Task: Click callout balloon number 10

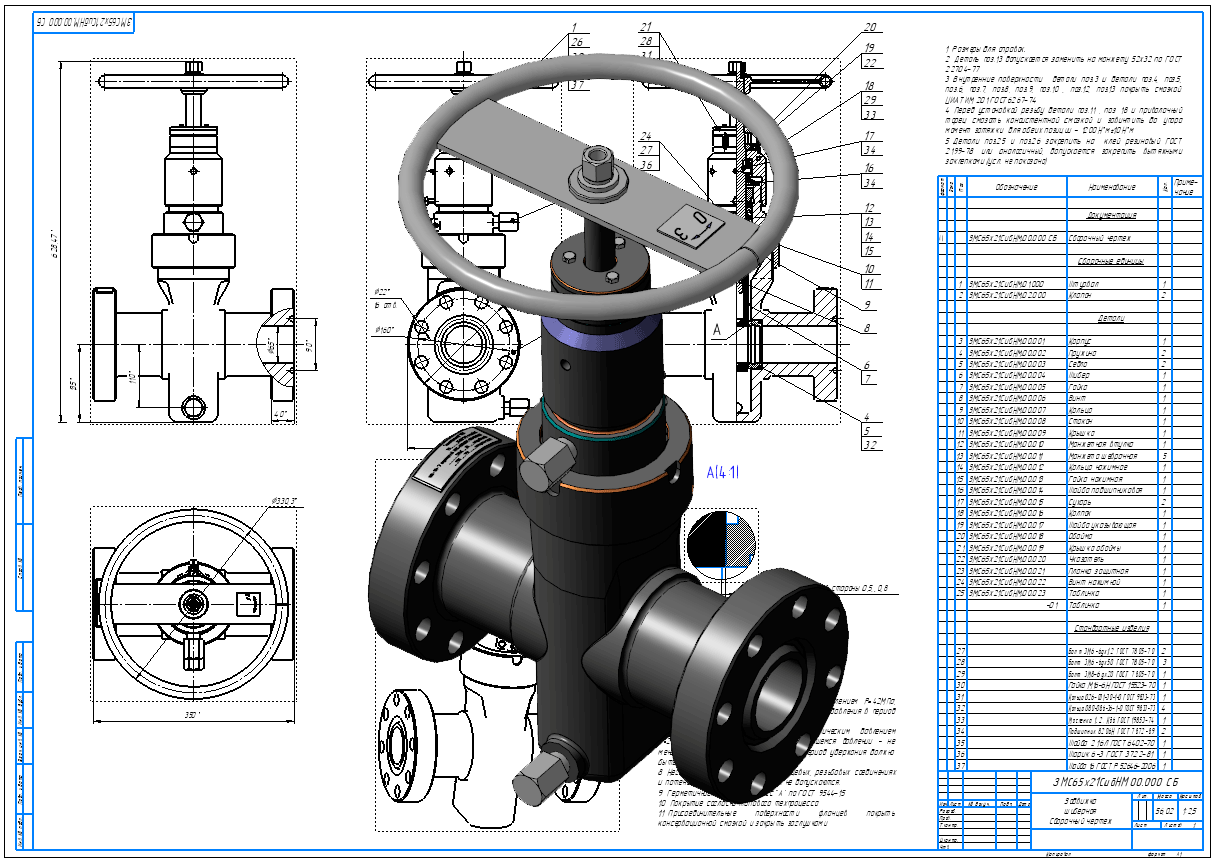Action: (869, 269)
